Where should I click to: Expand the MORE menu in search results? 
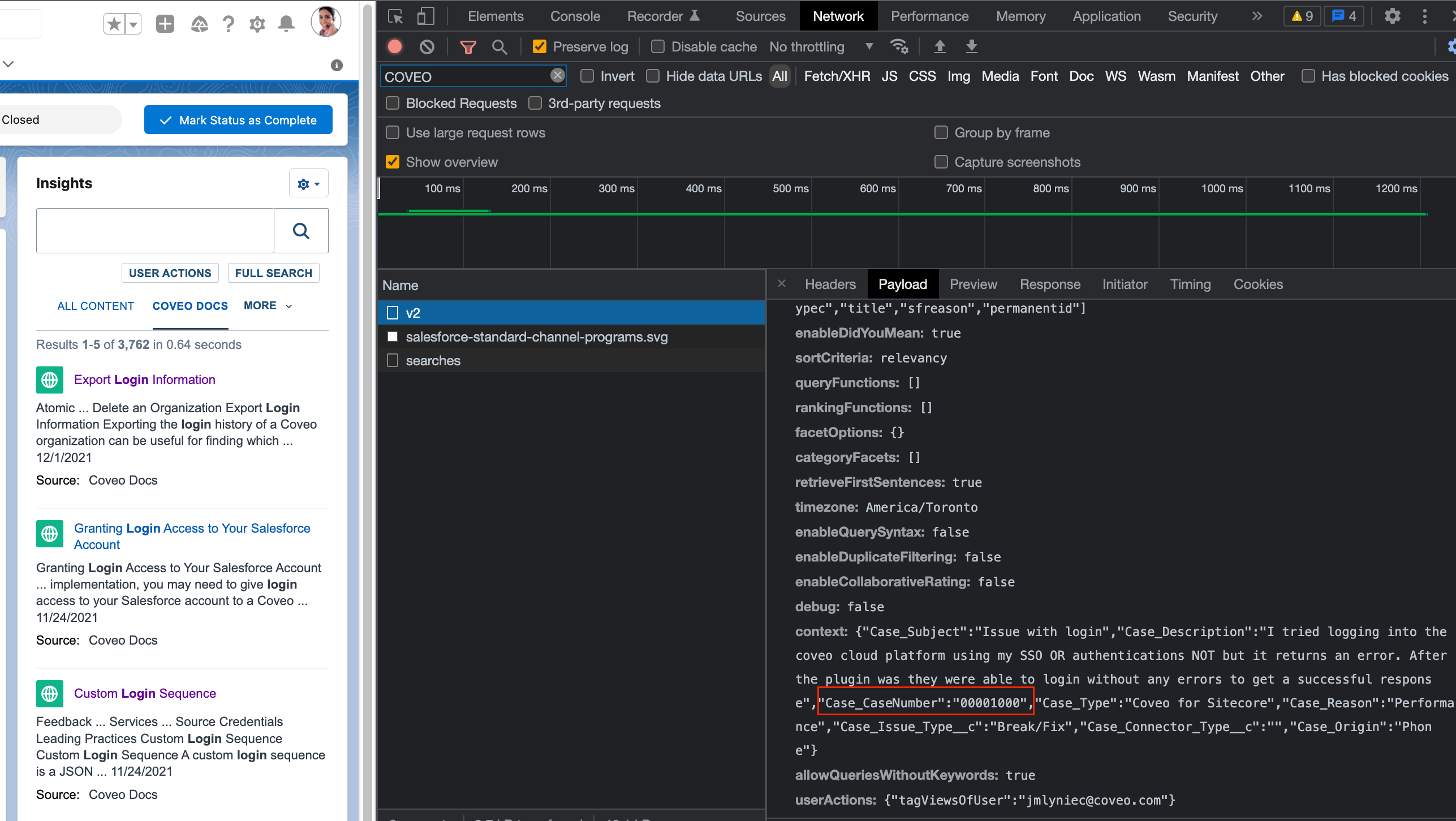pos(266,305)
